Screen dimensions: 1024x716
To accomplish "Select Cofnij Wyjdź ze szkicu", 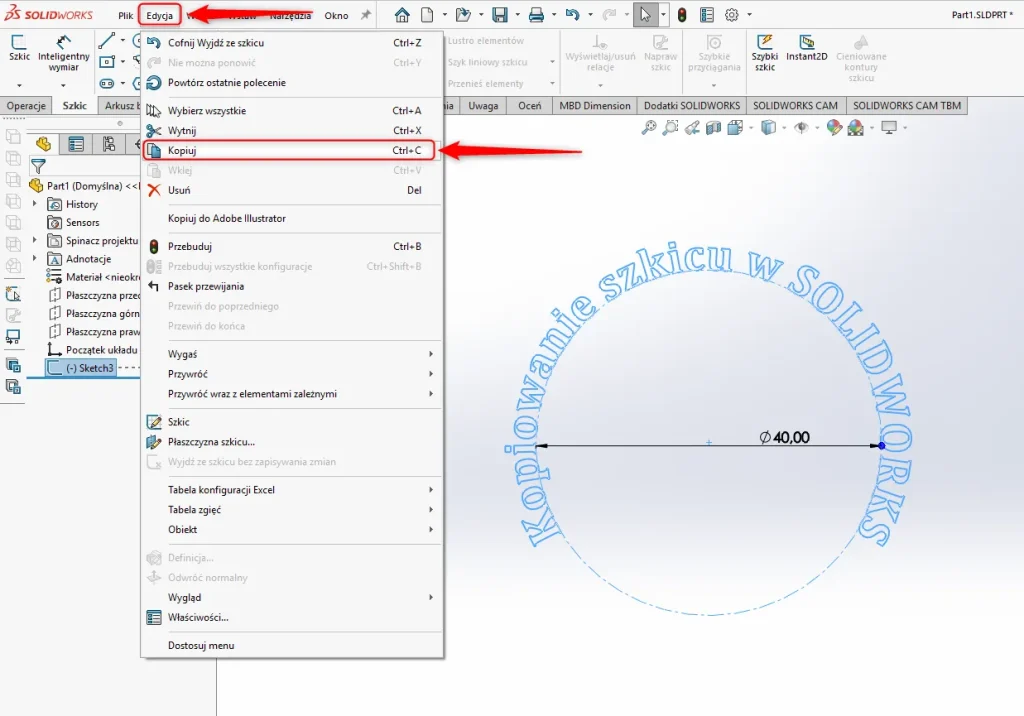I will pyautogui.click(x=292, y=42).
